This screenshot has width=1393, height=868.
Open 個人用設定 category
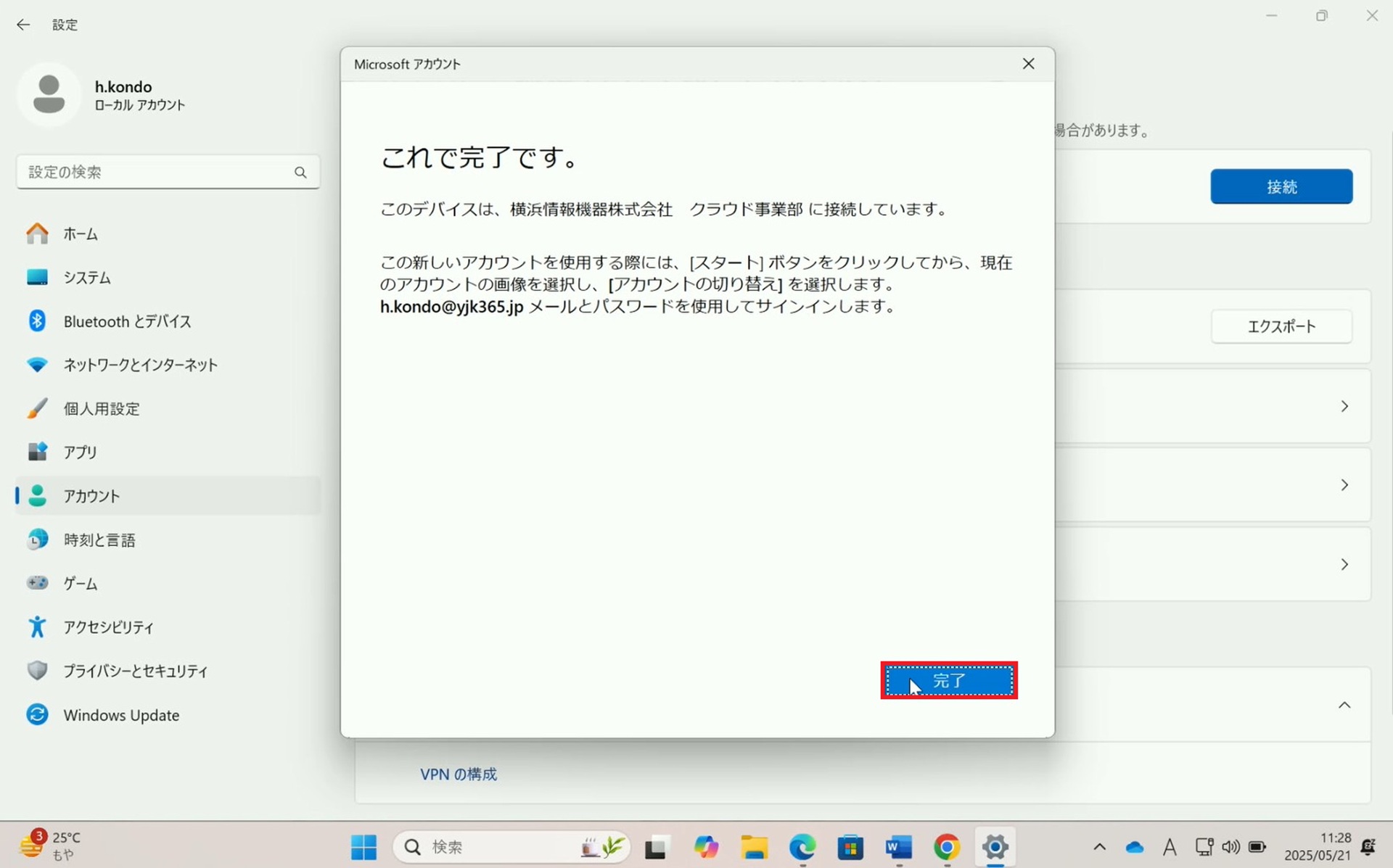tap(168, 408)
